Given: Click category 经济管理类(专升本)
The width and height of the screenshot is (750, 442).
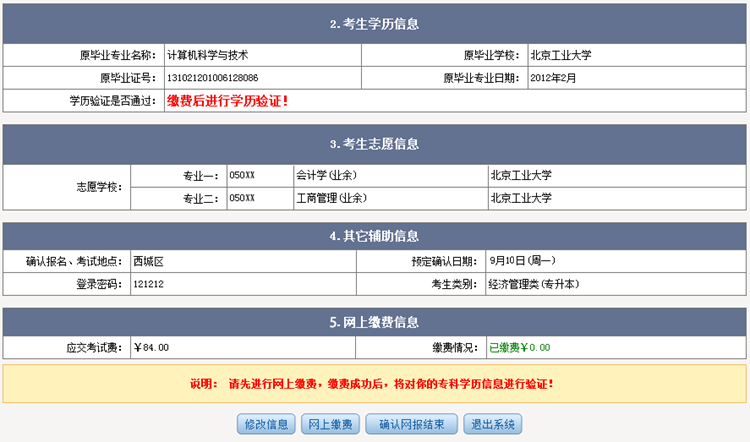Looking at the screenshot, I should pyautogui.click(x=534, y=284).
